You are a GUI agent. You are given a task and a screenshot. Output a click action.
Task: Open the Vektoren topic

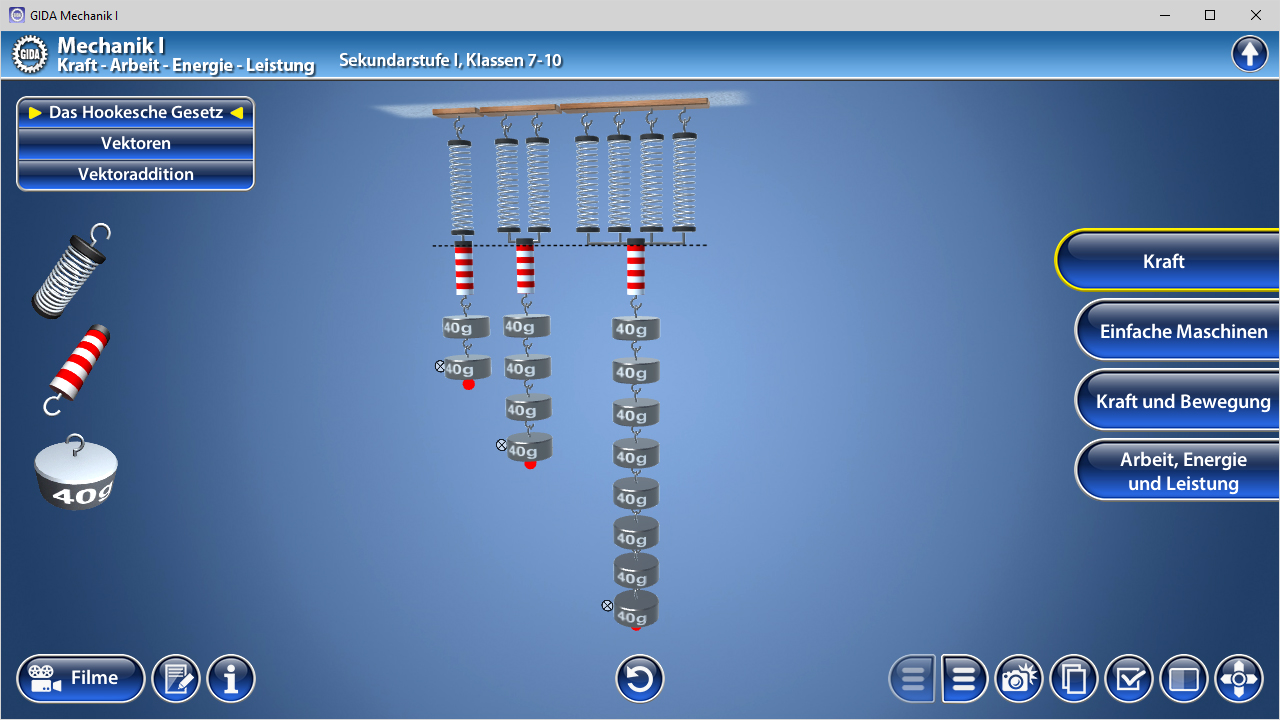[x=135, y=143]
